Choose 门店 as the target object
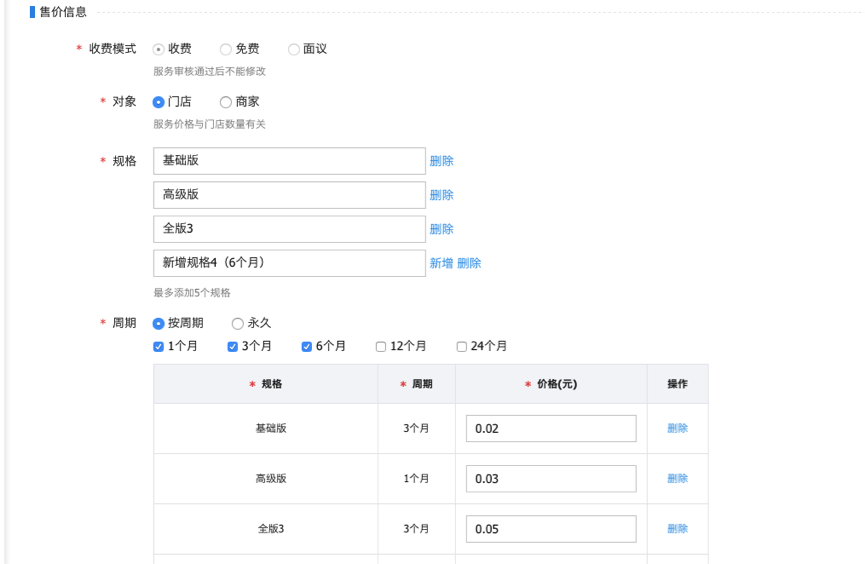Screen dimensions: 865x564 coord(158,102)
